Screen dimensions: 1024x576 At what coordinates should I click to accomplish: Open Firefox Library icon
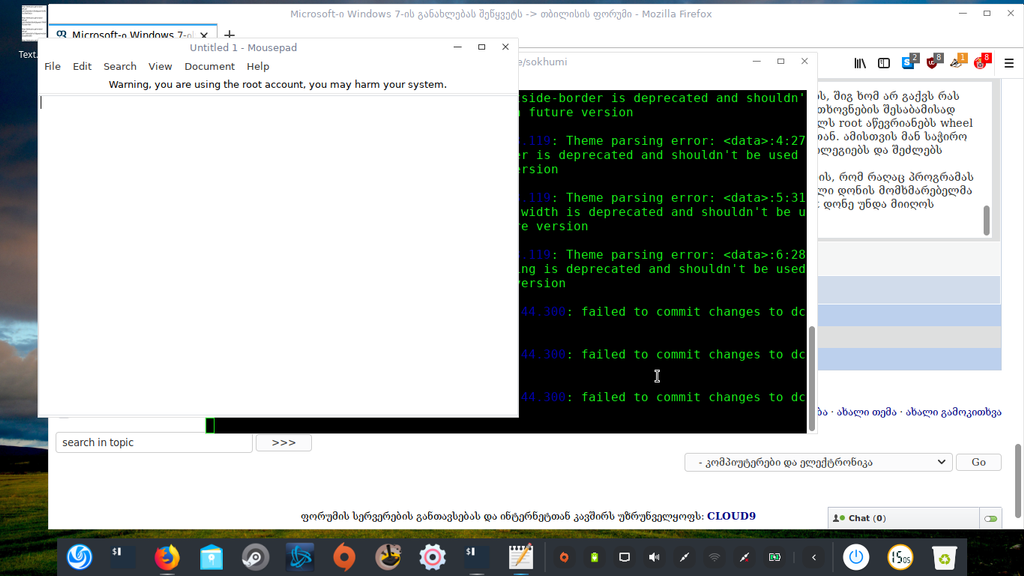point(860,63)
